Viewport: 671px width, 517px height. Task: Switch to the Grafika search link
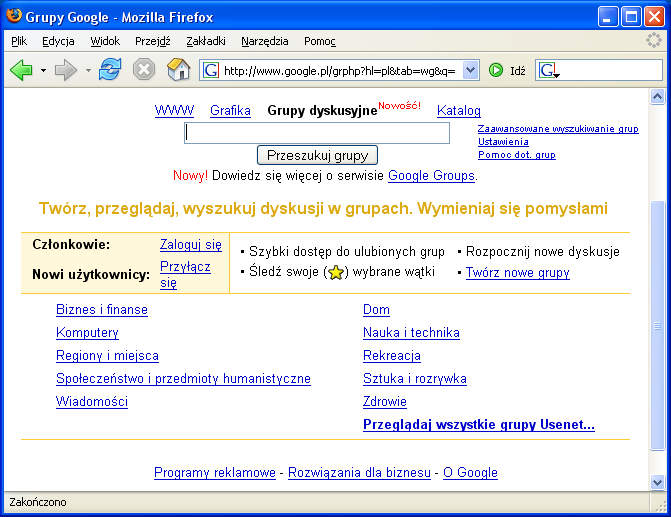pyautogui.click(x=230, y=110)
